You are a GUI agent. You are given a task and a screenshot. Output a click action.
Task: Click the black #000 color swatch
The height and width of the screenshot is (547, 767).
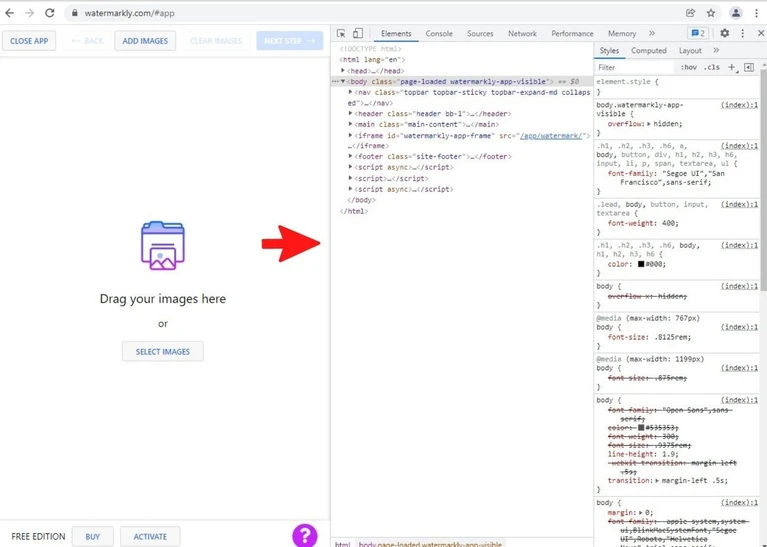pos(641,264)
